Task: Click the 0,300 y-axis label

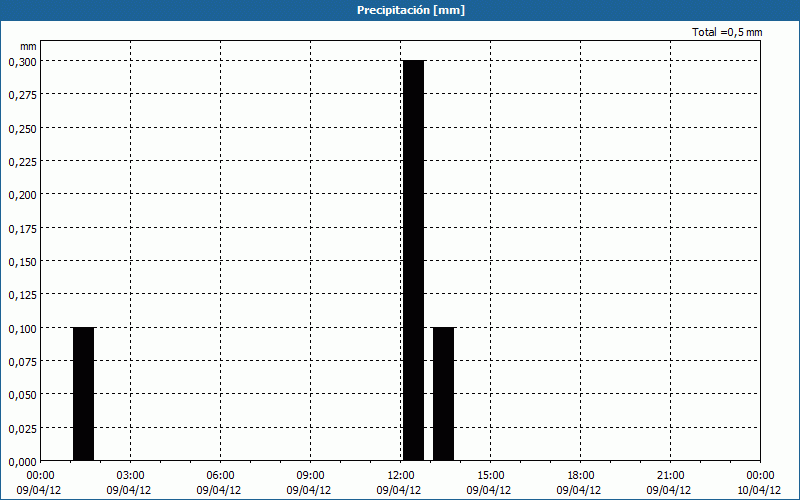Action: pos(22,62)
